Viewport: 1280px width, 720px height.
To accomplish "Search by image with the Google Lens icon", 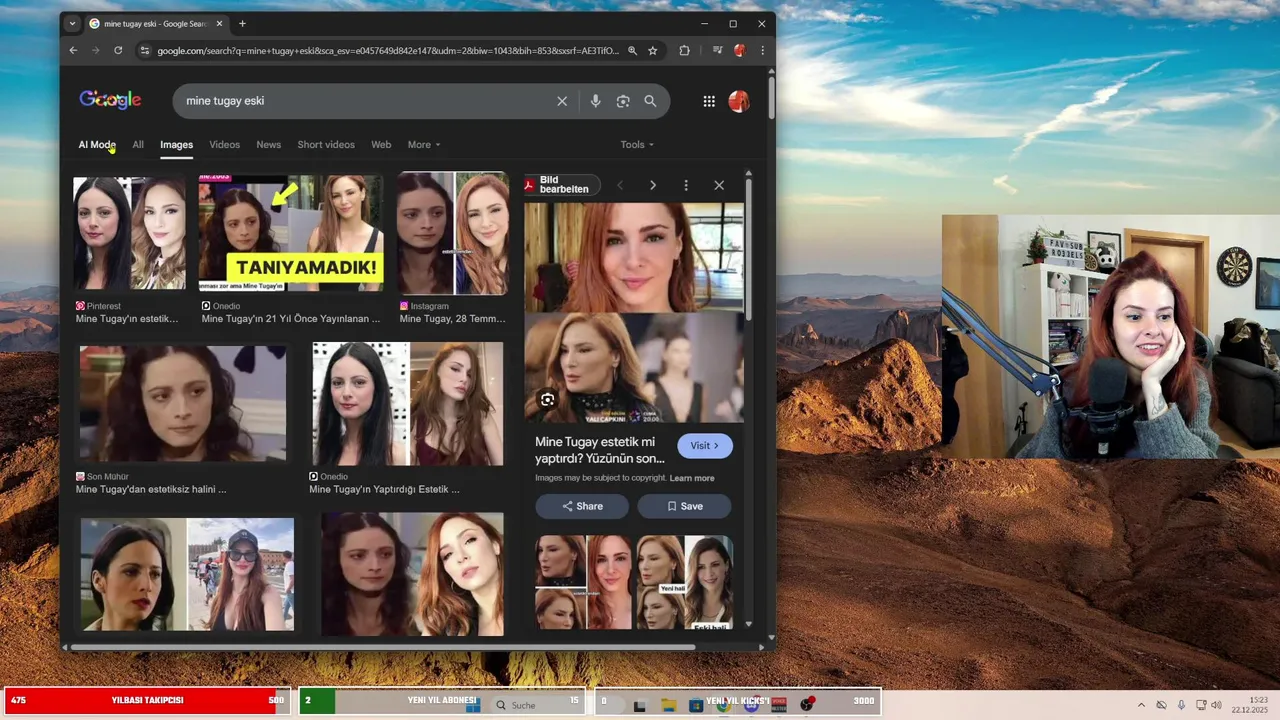I will (623, 101).
